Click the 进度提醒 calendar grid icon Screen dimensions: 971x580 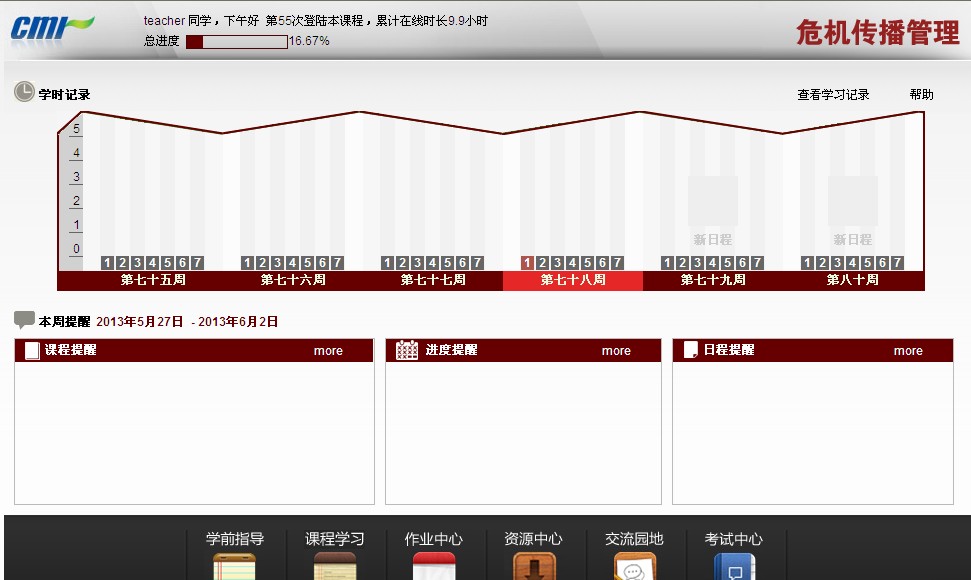(x=407, y=350)
